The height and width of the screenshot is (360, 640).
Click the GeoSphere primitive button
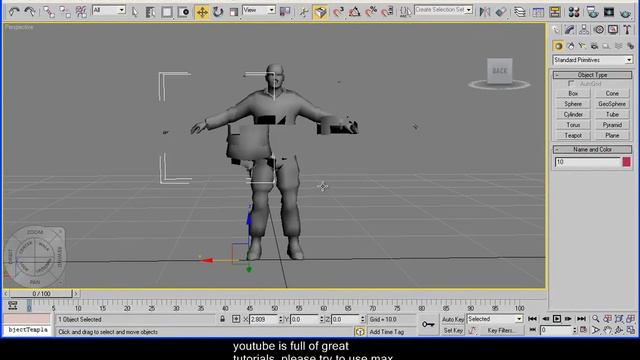[x=612, y=104]
